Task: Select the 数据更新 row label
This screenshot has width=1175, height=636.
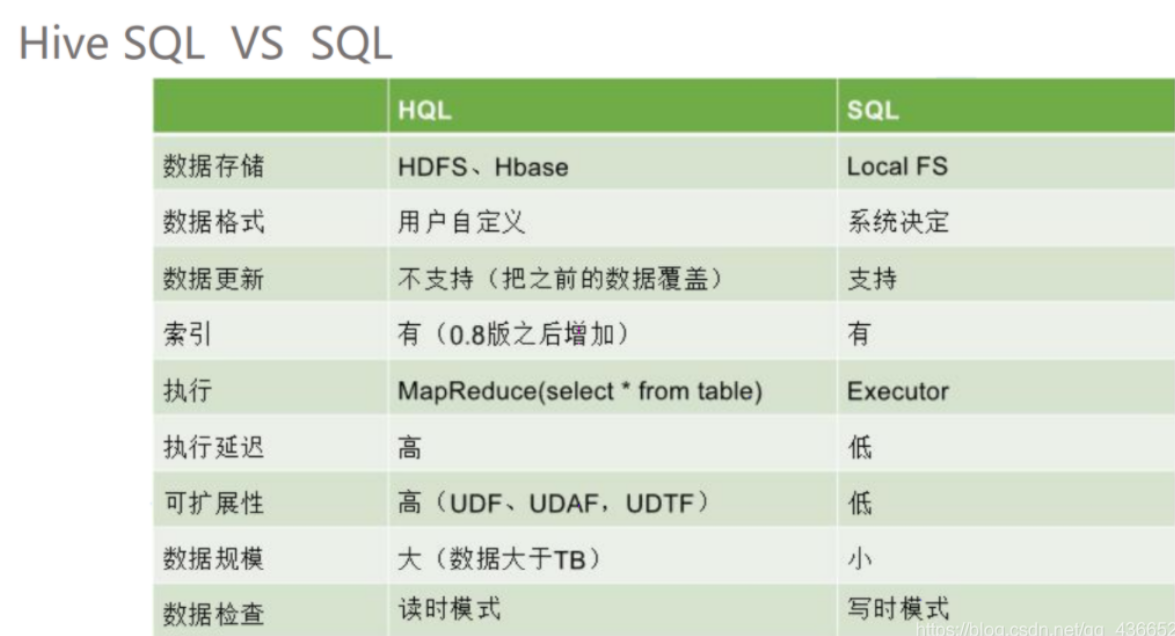Action: click(214, 279)
